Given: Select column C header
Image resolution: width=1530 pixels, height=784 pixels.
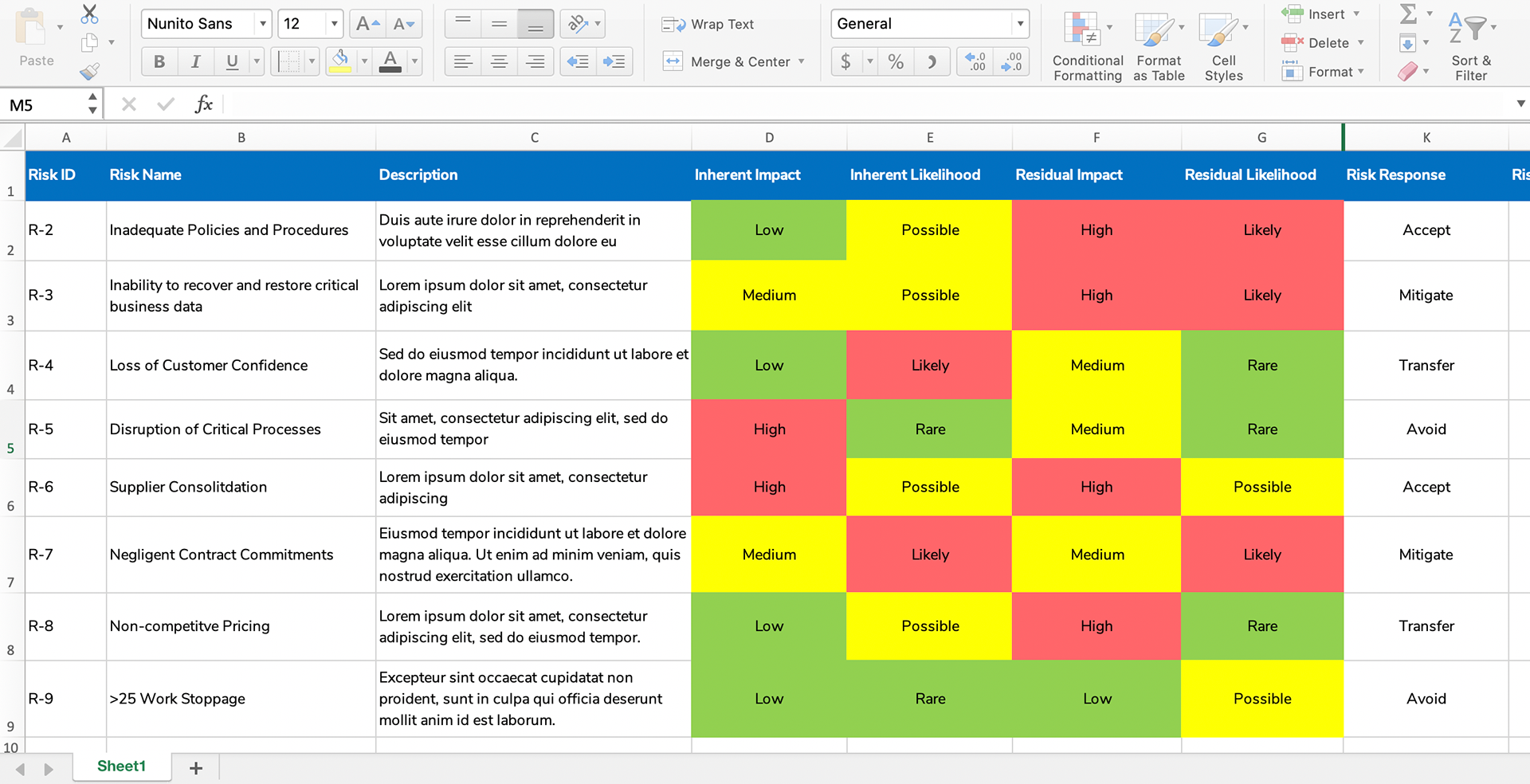Looking at the screenshot, I should coord(534,138).
